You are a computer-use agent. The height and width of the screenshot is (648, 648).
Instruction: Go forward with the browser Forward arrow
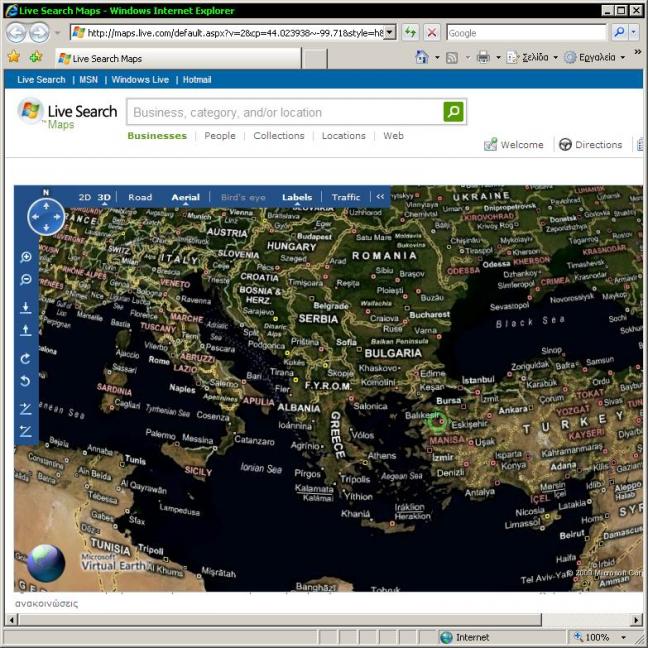[x=39, y=33]
